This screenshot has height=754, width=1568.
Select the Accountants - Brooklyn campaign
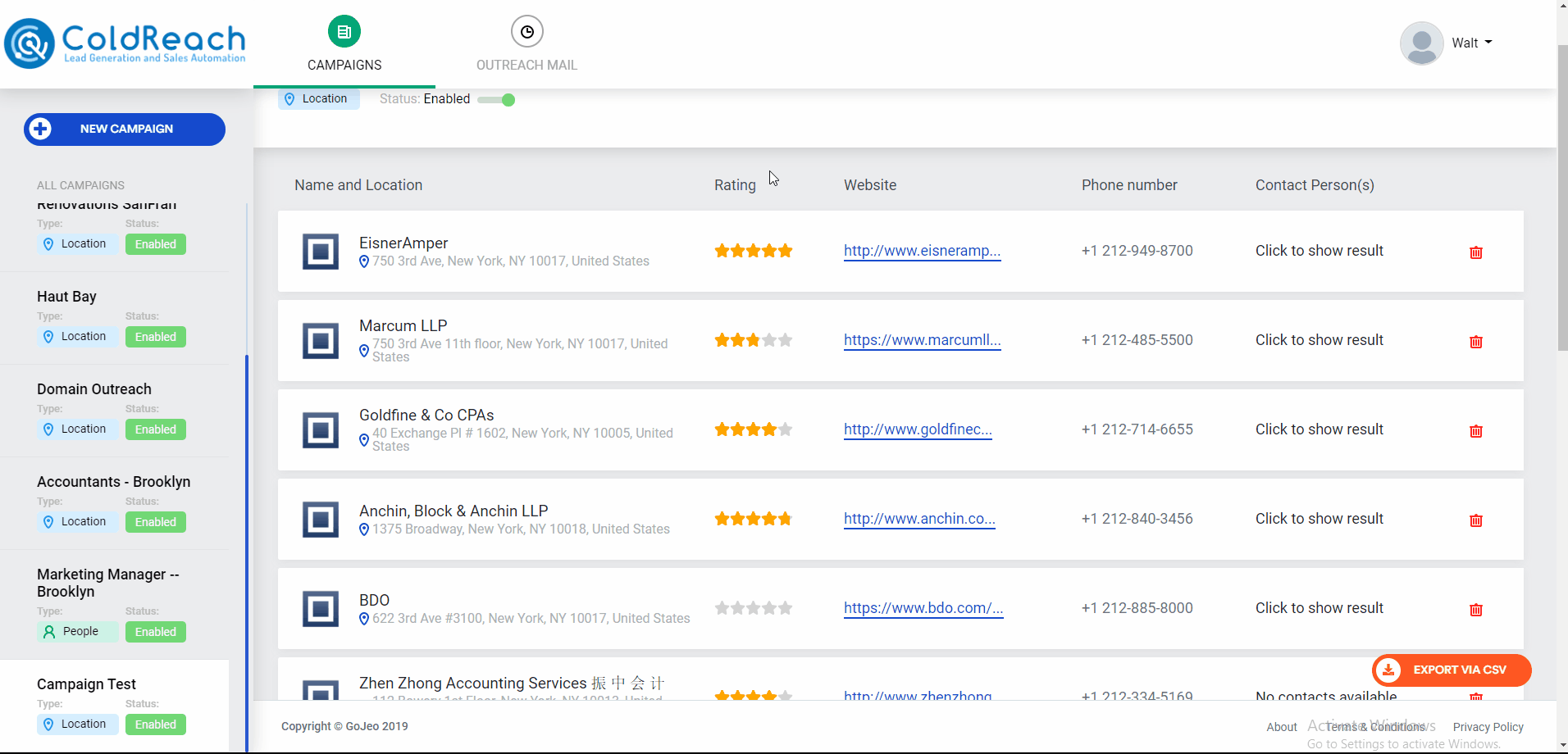click(113, 482)
